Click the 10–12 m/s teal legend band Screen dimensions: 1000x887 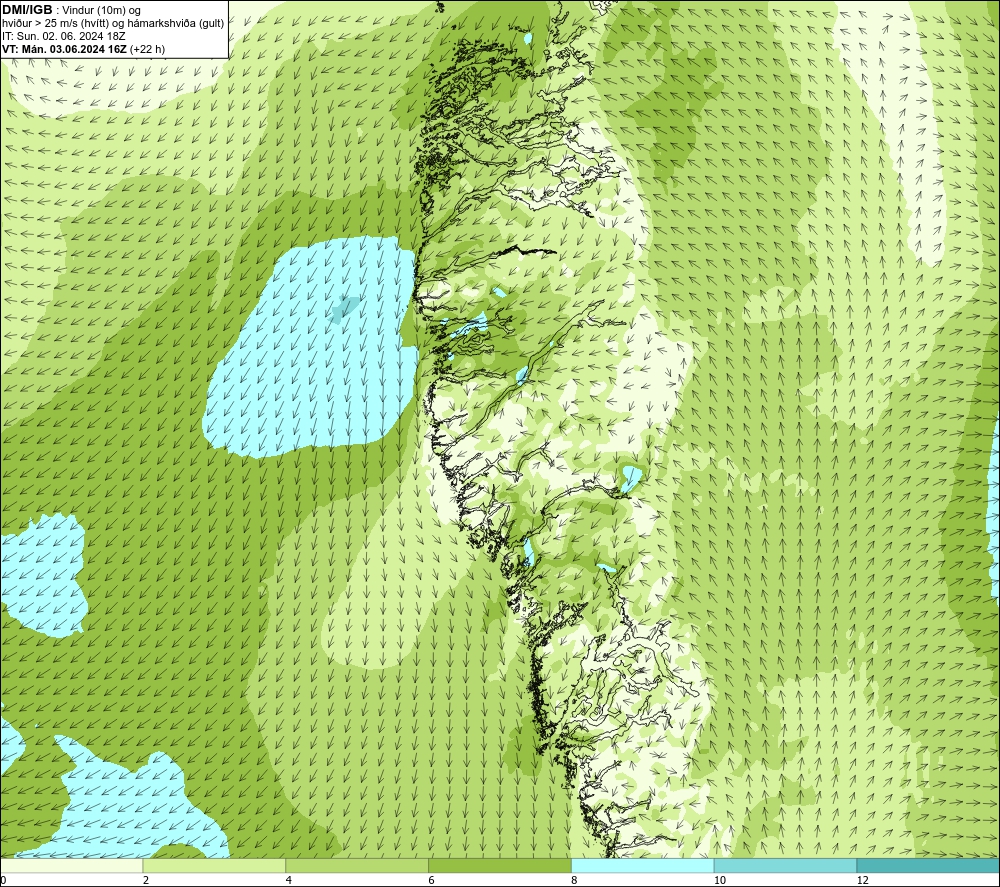pyautogui.click(x=786, y=865)
